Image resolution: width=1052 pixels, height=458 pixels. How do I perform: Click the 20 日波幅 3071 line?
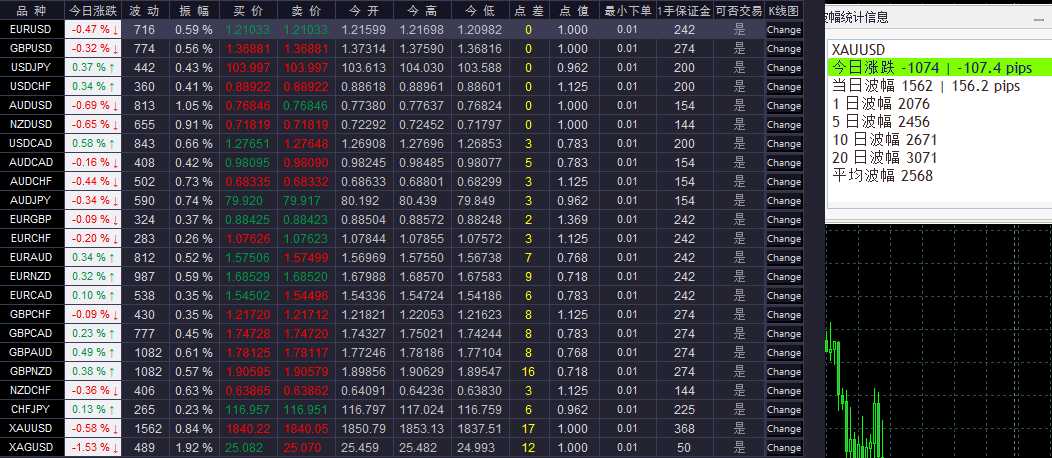(x=884, y=158)
